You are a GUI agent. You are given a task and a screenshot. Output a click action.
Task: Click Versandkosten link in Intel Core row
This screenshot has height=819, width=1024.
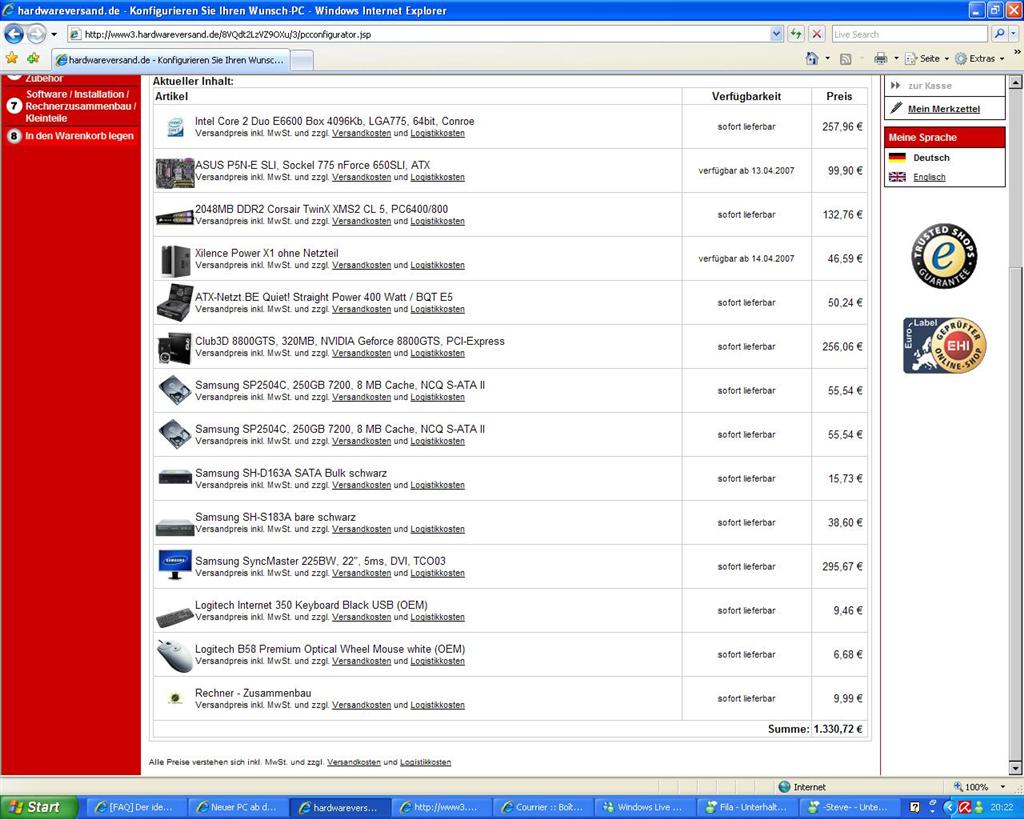tap(361, 133)
